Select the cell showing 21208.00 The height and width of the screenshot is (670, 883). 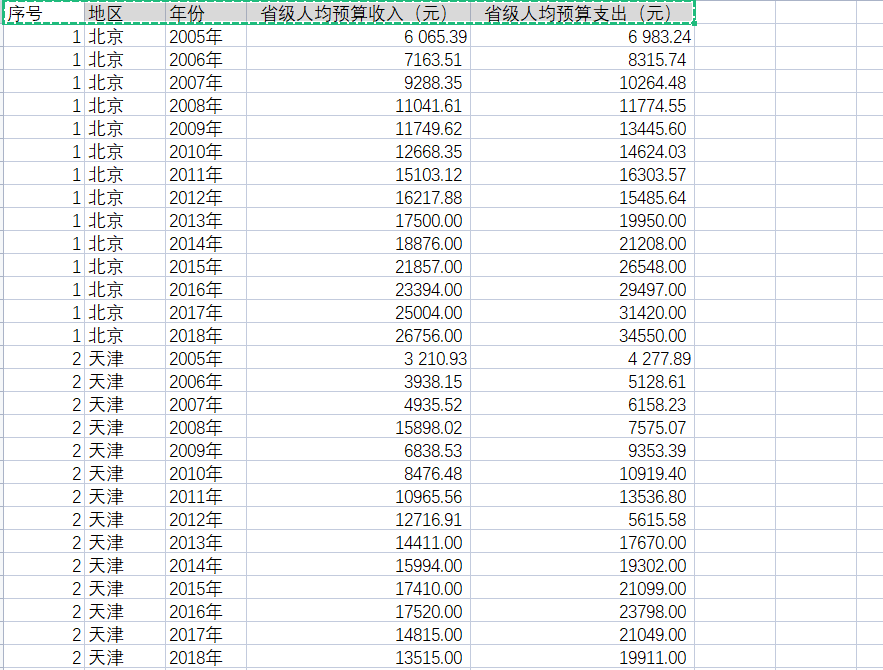(x=582, y=243)
